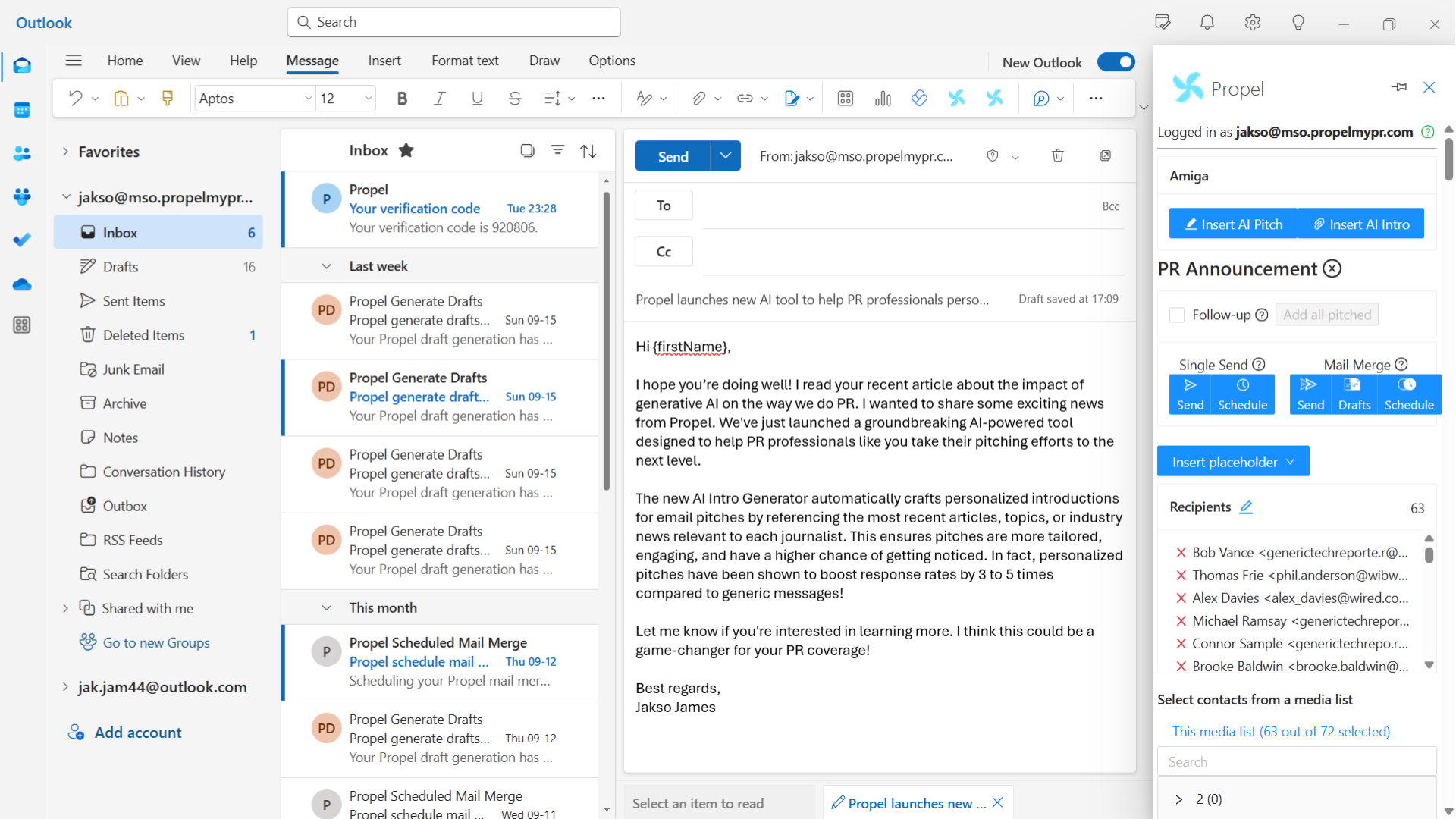Open the Apps grid icon in ribbon
The width and height of the screenshot is (1456, 819).
point(846,99)
